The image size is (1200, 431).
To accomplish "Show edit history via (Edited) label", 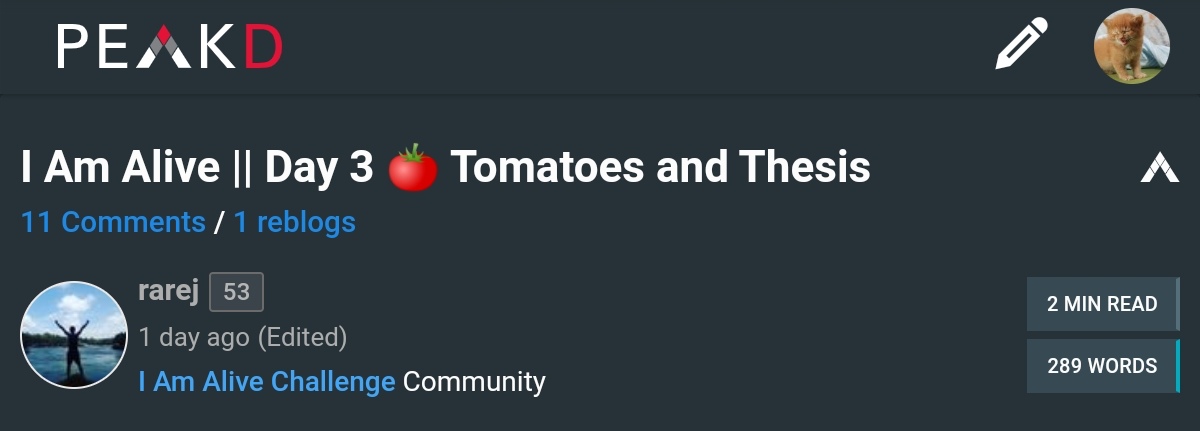I will click(x=303, y=338).
